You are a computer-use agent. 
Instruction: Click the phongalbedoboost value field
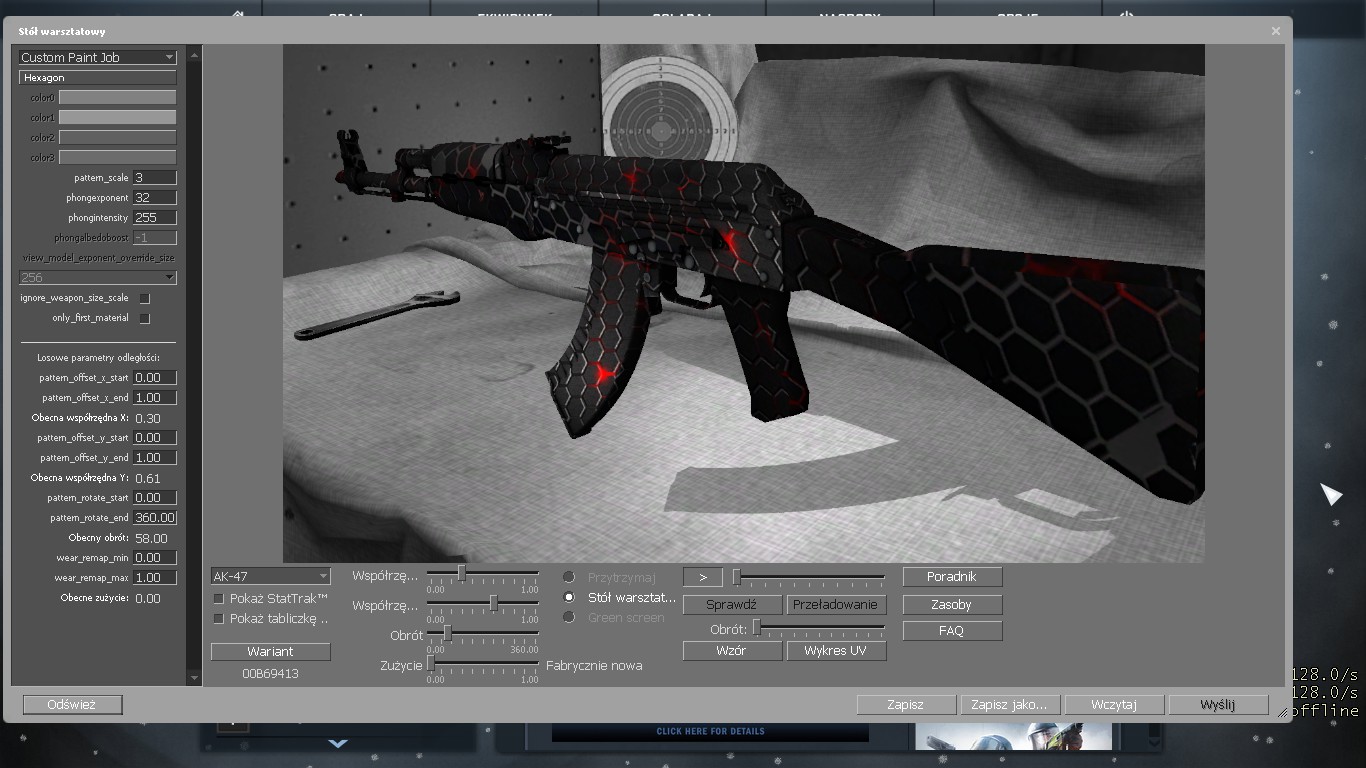pos(155,237)
